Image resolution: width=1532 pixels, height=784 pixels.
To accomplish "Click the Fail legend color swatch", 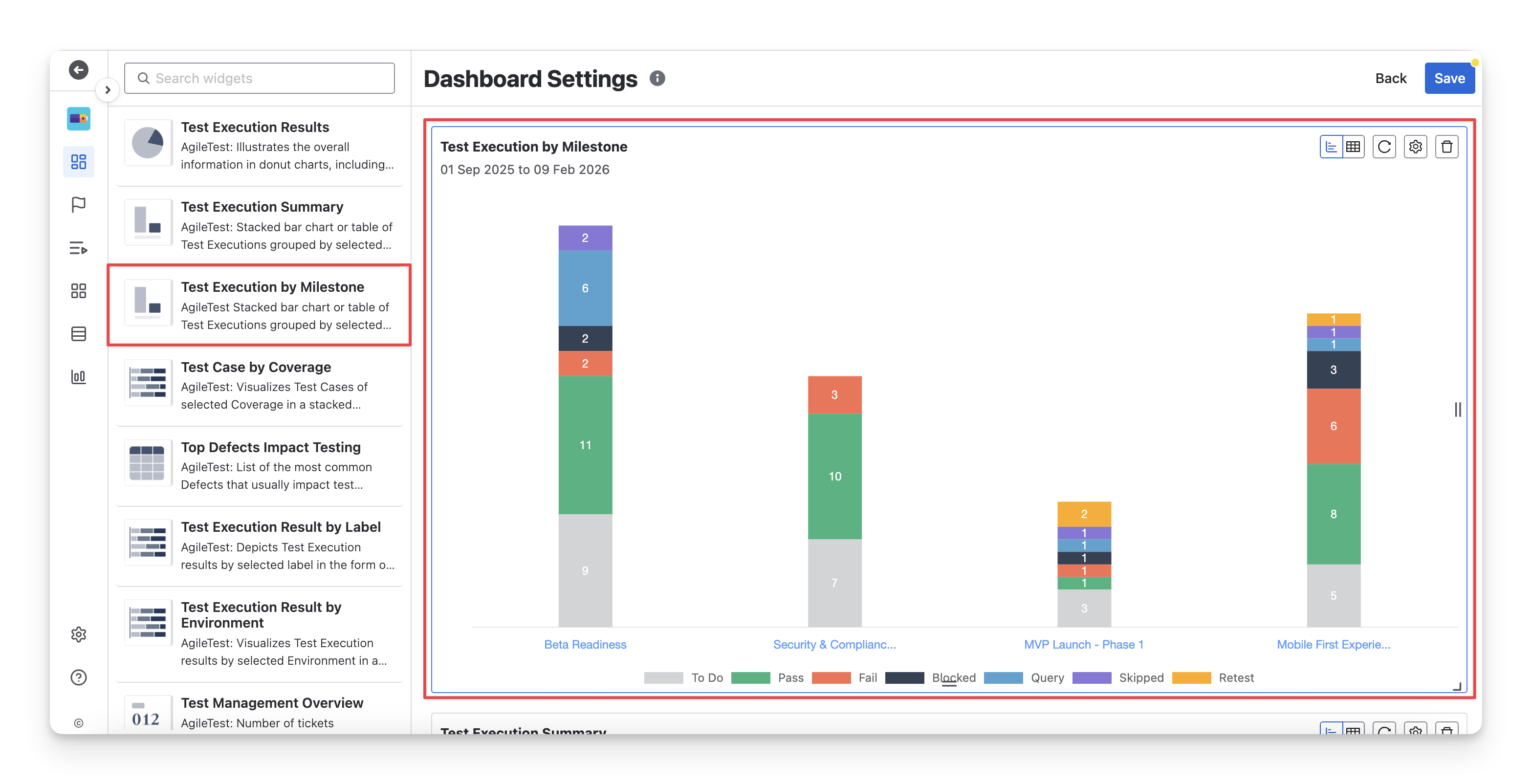I will 831,677.
